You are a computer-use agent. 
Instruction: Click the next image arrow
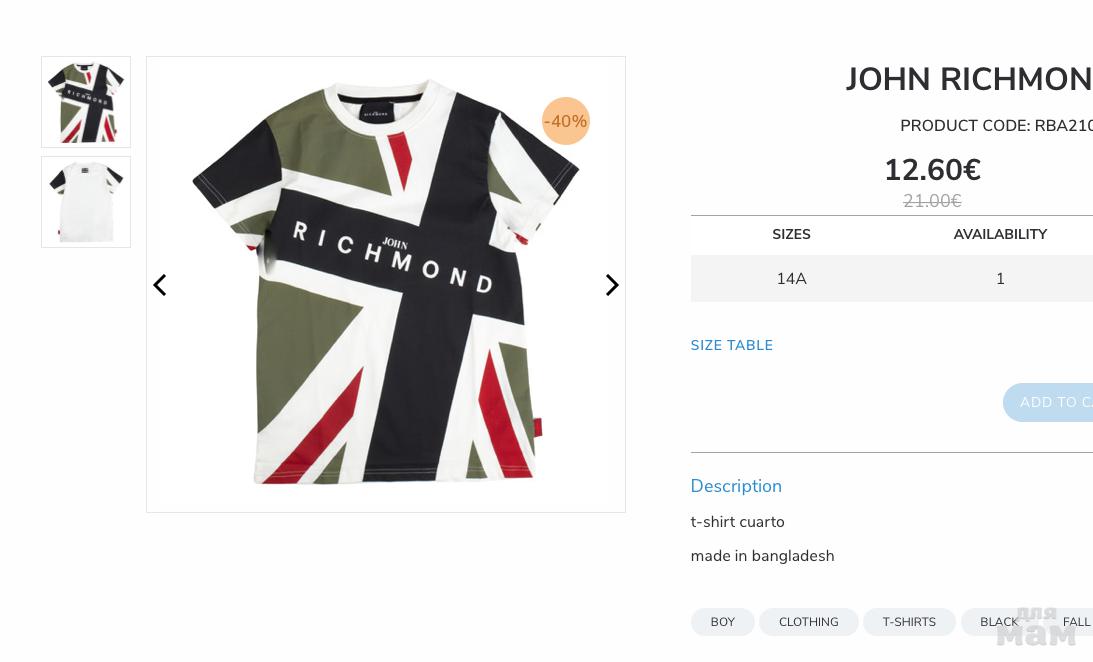point(612,285)
